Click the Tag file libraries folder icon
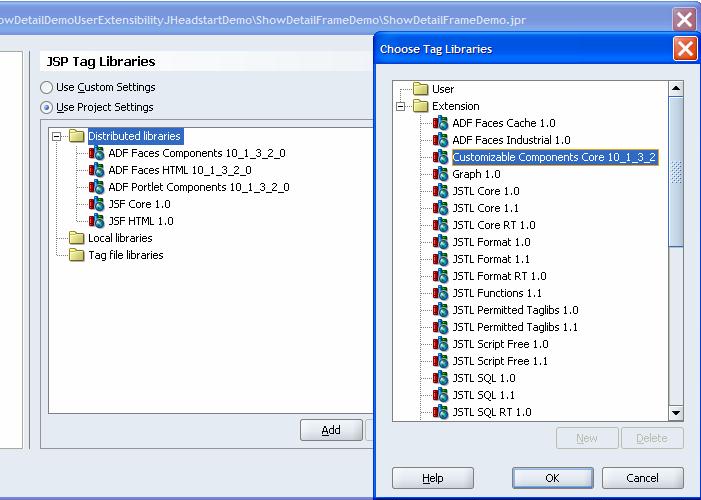Screen dimensions: 701x500 (76, 255)
